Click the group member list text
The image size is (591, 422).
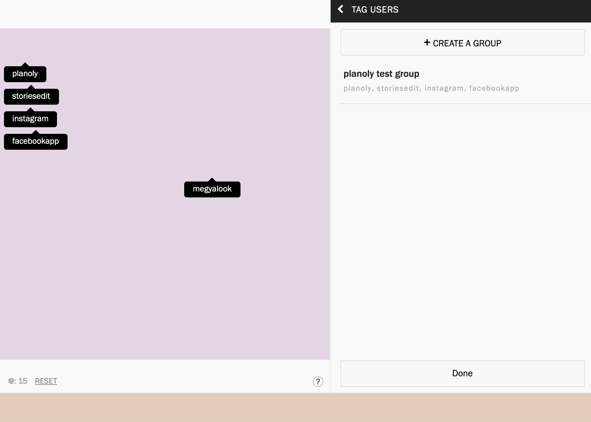(431, 88)
